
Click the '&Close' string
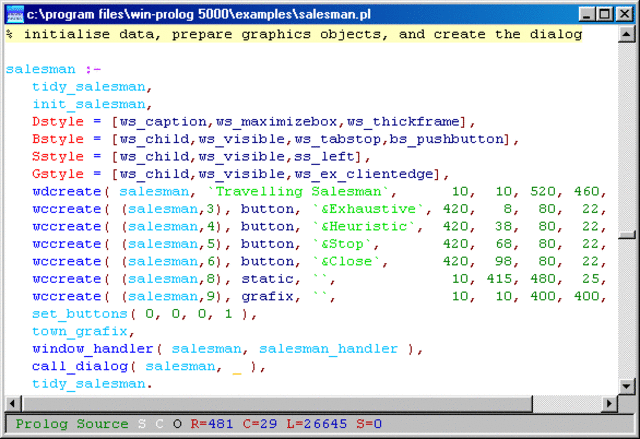[347, 262]
